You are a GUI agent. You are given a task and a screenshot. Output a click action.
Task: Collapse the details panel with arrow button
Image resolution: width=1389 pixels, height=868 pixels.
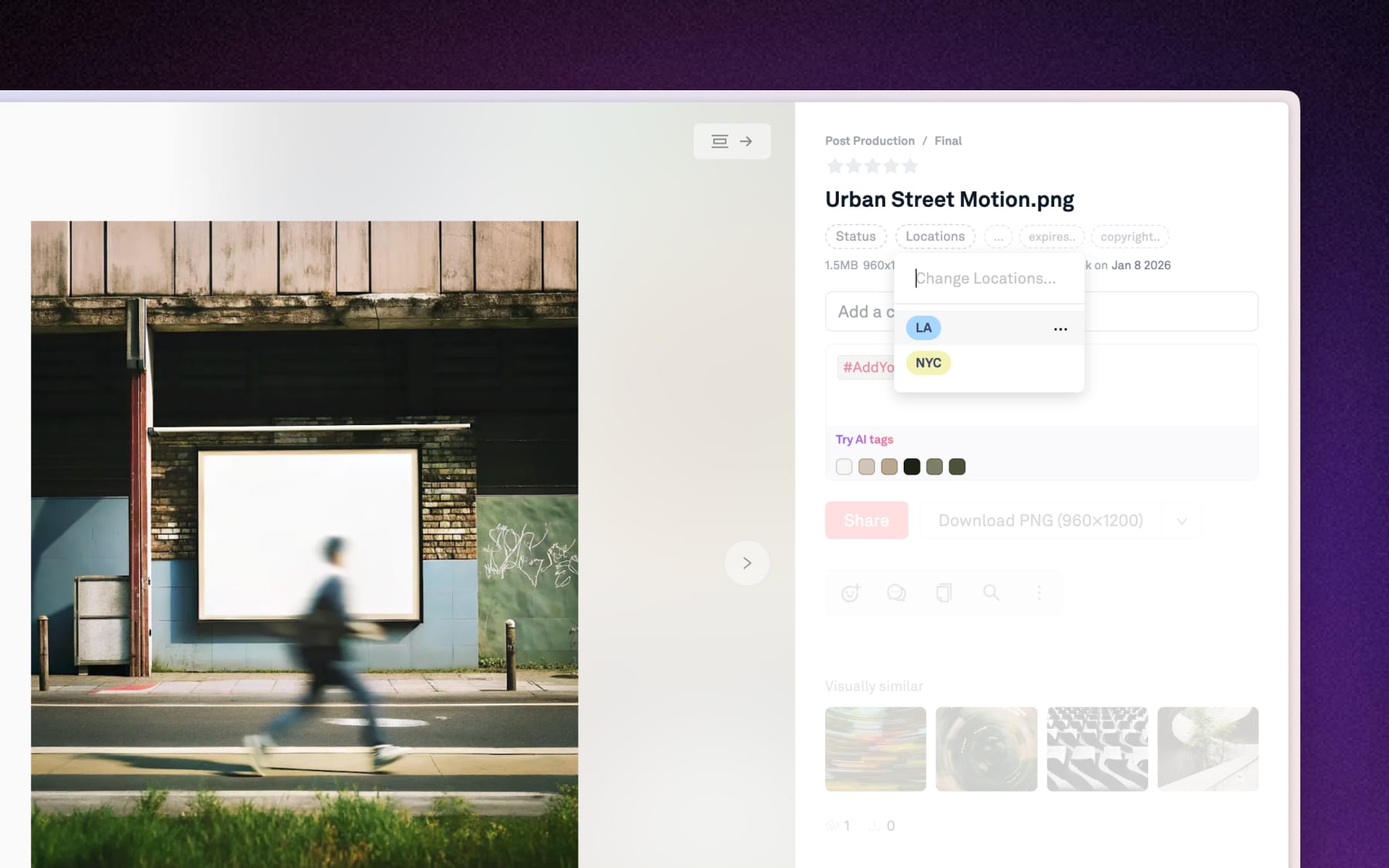click(x=732, y=141)
